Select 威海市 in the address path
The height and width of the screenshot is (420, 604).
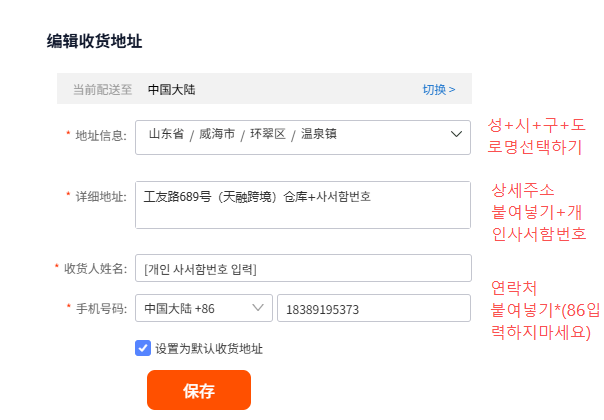(x=217, y=134)
